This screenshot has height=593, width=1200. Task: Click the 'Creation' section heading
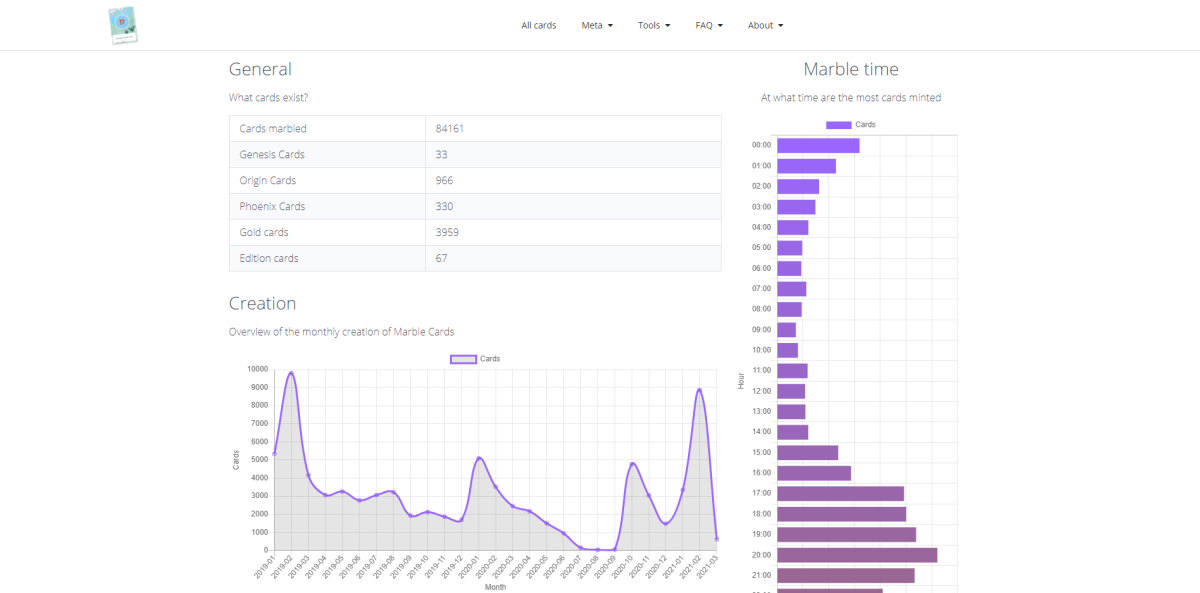point(262,303)
